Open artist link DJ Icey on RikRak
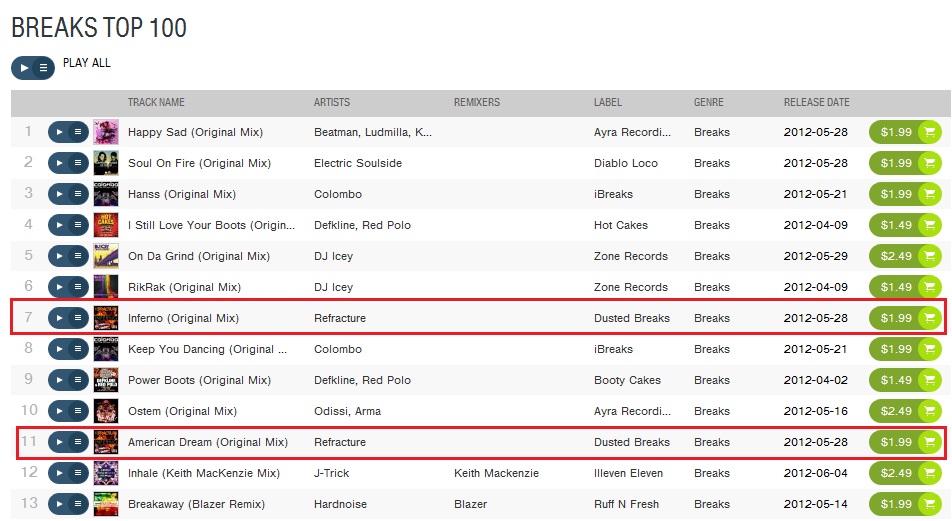Viewport: 952px width, 521px height. point(333,287)
